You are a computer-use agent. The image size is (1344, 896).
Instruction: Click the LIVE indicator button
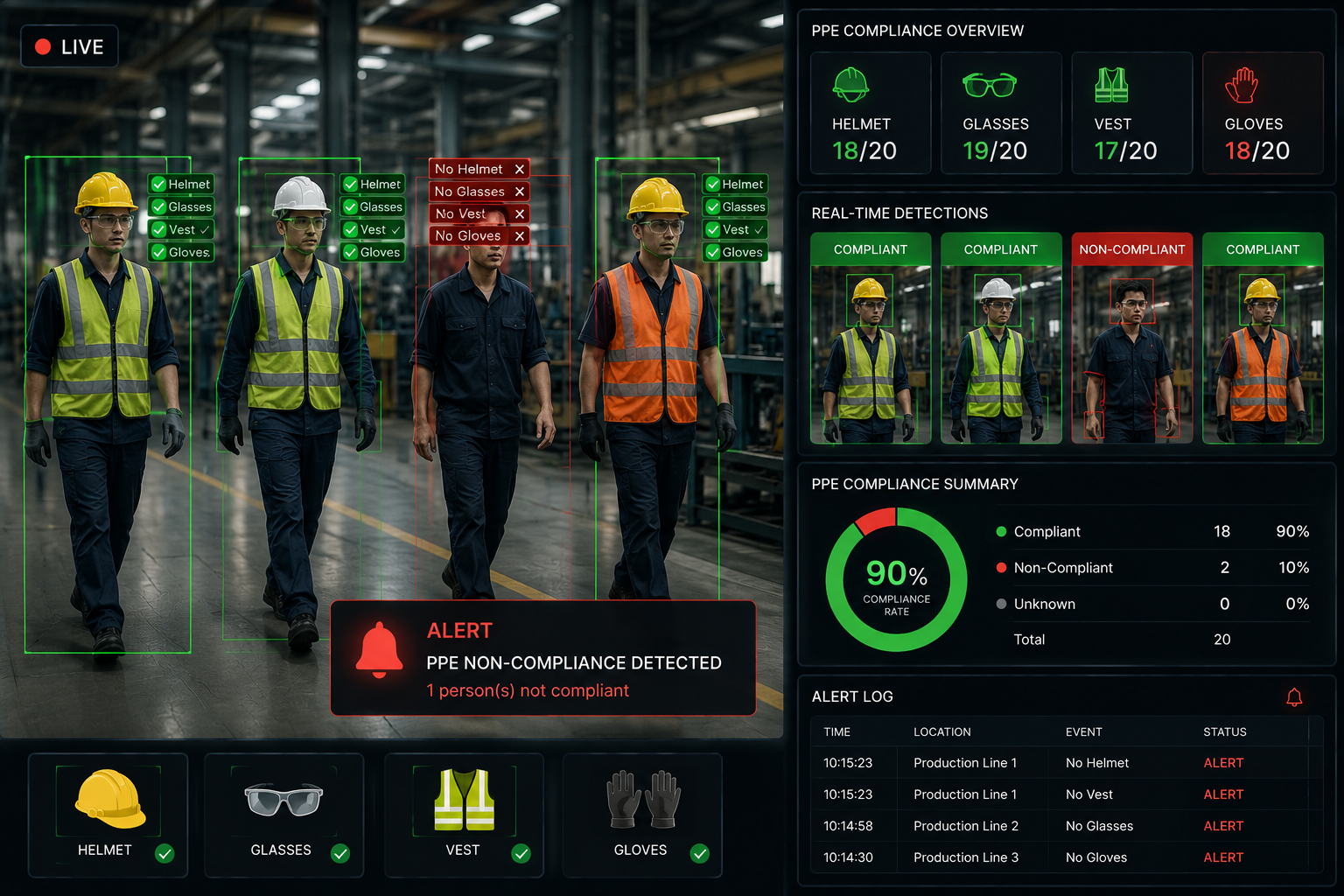[x=70, y=47]
